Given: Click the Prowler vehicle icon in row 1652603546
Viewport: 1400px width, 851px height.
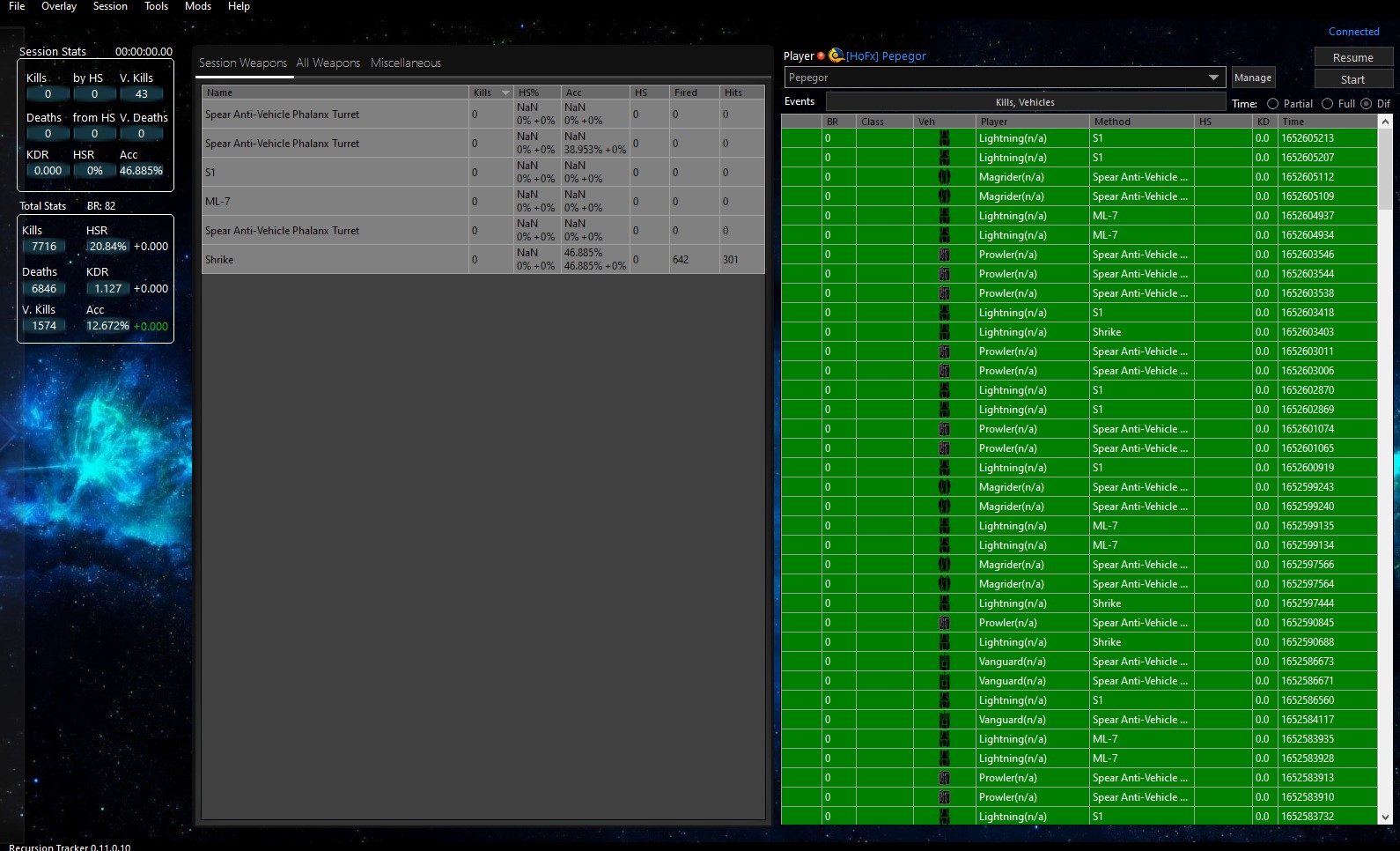Looking at the screenshot, I should [x=944, y=255].
